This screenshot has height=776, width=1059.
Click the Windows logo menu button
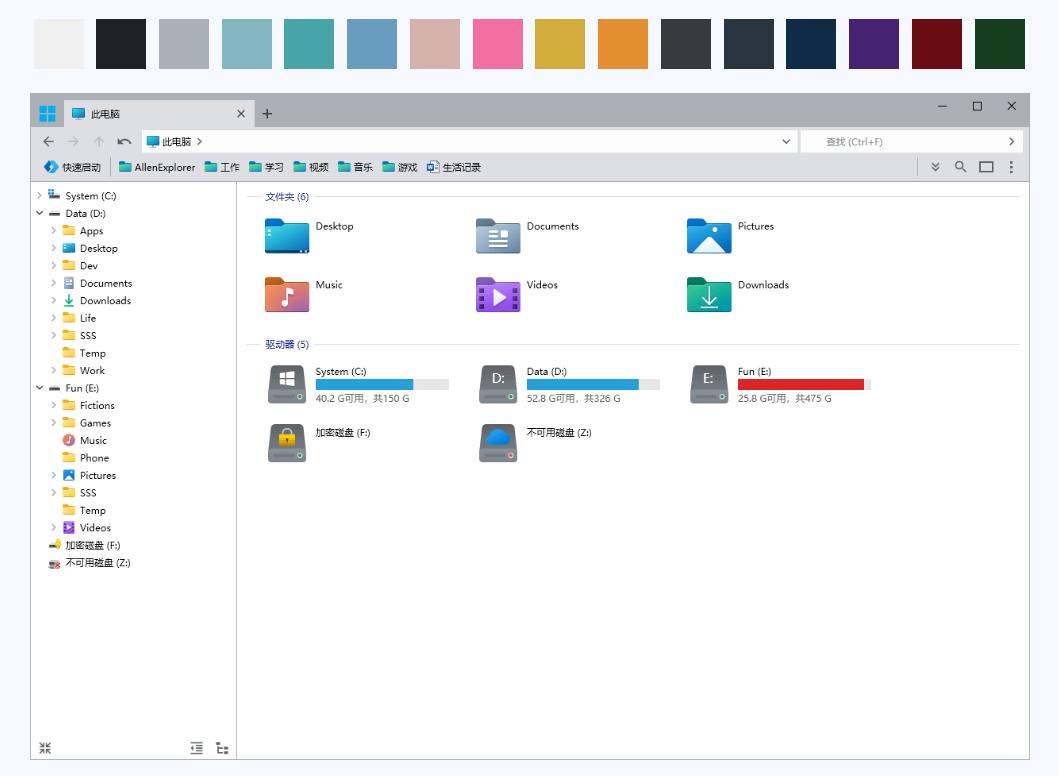(x=47, y=113)
